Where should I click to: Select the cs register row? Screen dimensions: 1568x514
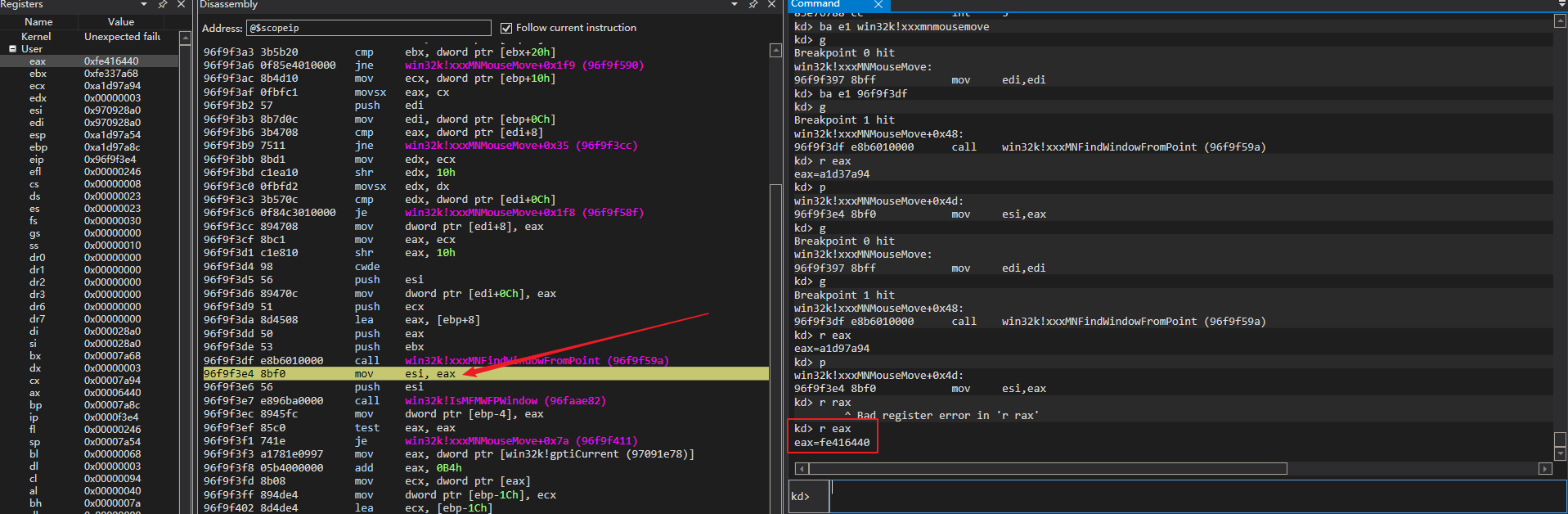point(90,184)
